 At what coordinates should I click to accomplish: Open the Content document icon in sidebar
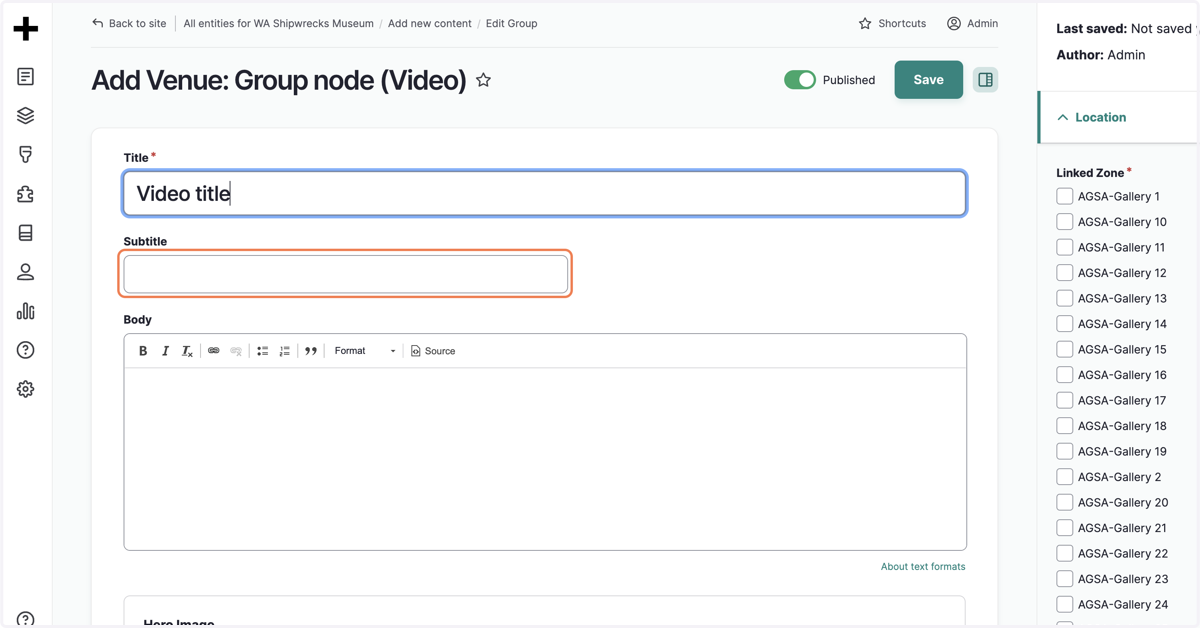pyautogui.click(x=26, y=77)
